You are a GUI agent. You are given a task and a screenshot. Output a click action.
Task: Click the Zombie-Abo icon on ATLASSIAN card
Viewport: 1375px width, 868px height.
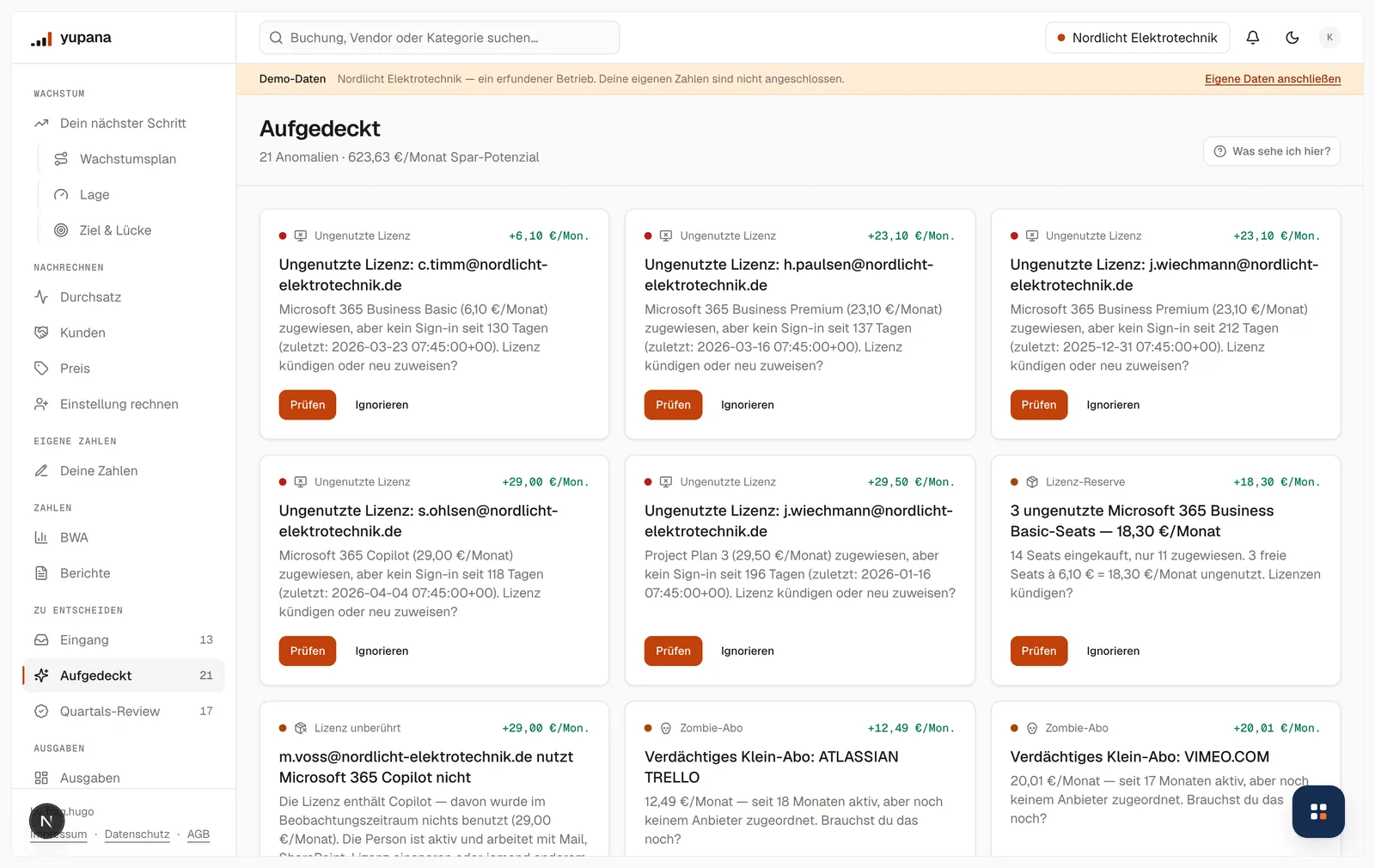[x=666, y=728]
